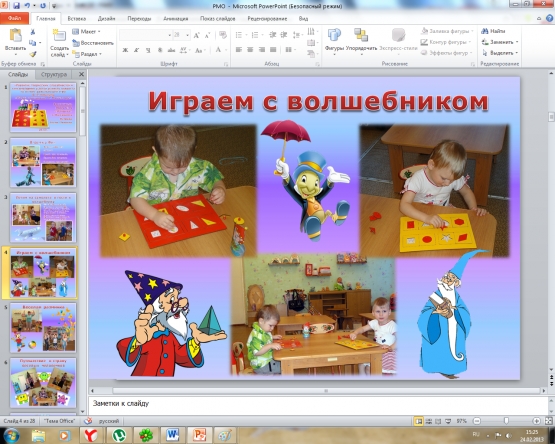
Task: Open the Shape Fill (Заливка фигуры) dropdown
Action: 447,31
